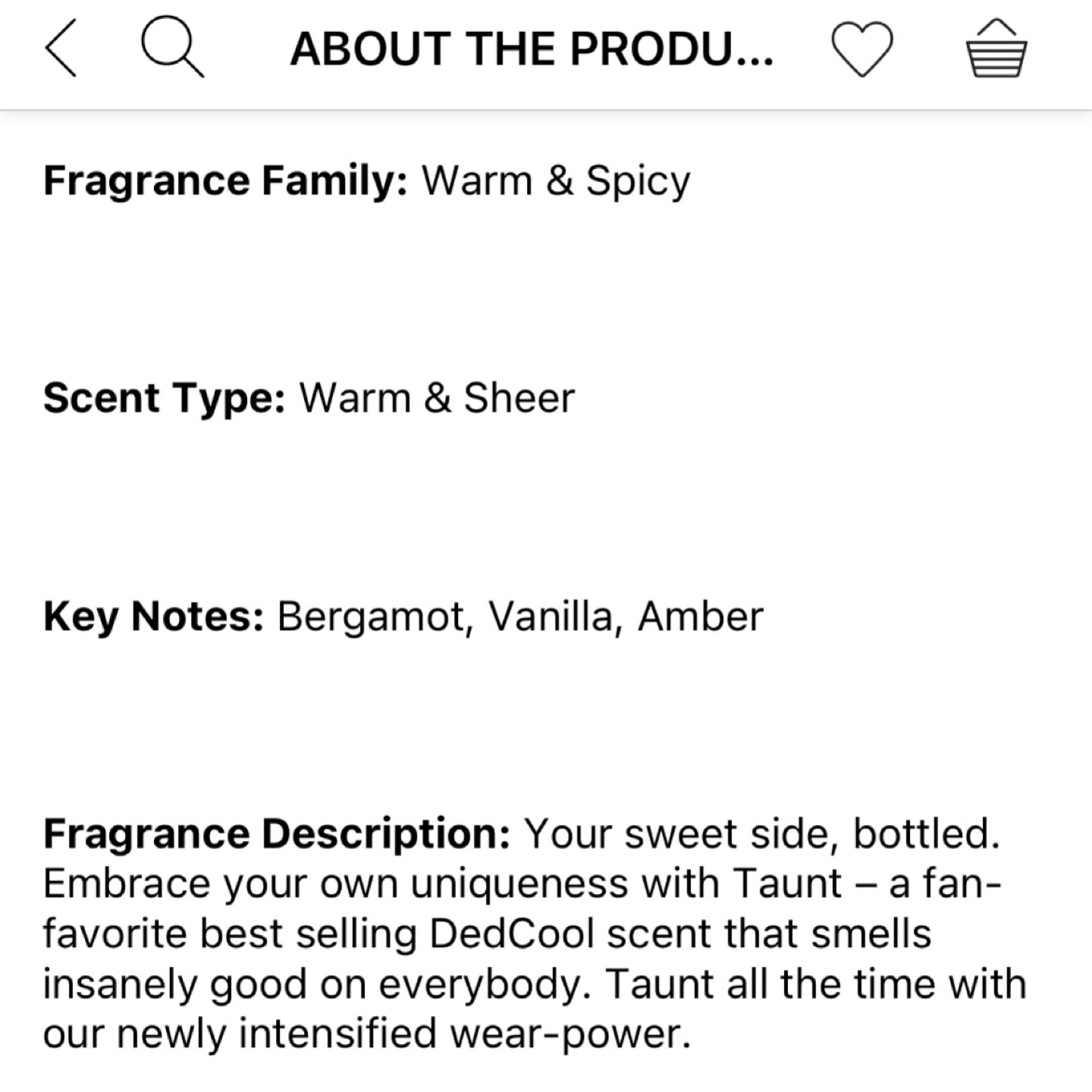The height and width of the screenshot is (1092, 1092).
Task: Select the 'Fragrance Description:' label
Action: 277,834
